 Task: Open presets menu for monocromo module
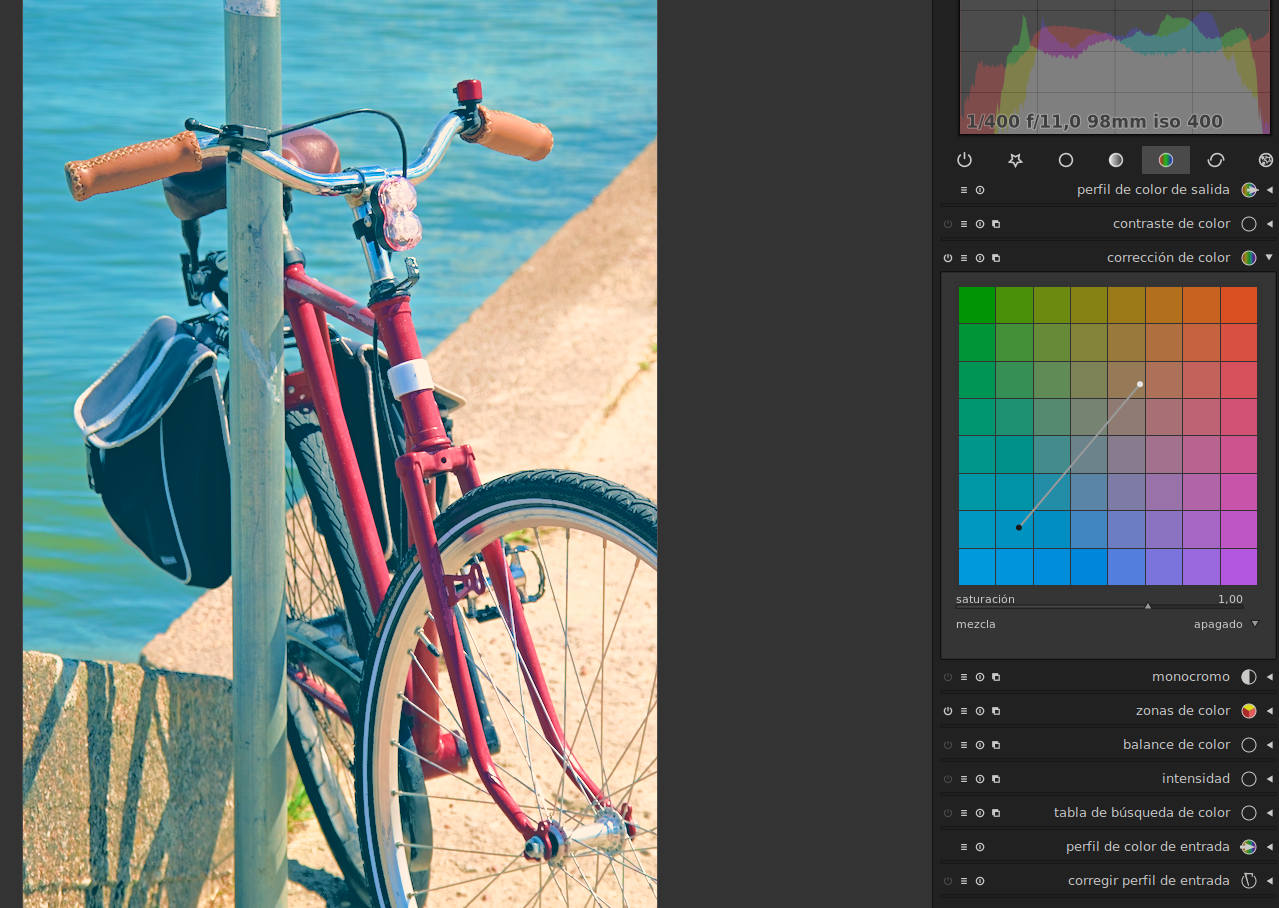[964, 677]
